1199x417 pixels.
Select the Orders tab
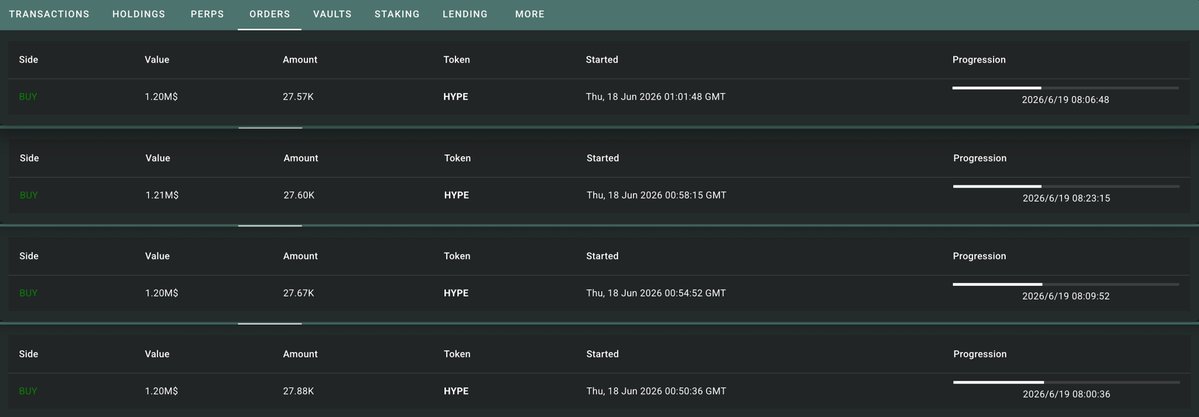click(269, 15)
